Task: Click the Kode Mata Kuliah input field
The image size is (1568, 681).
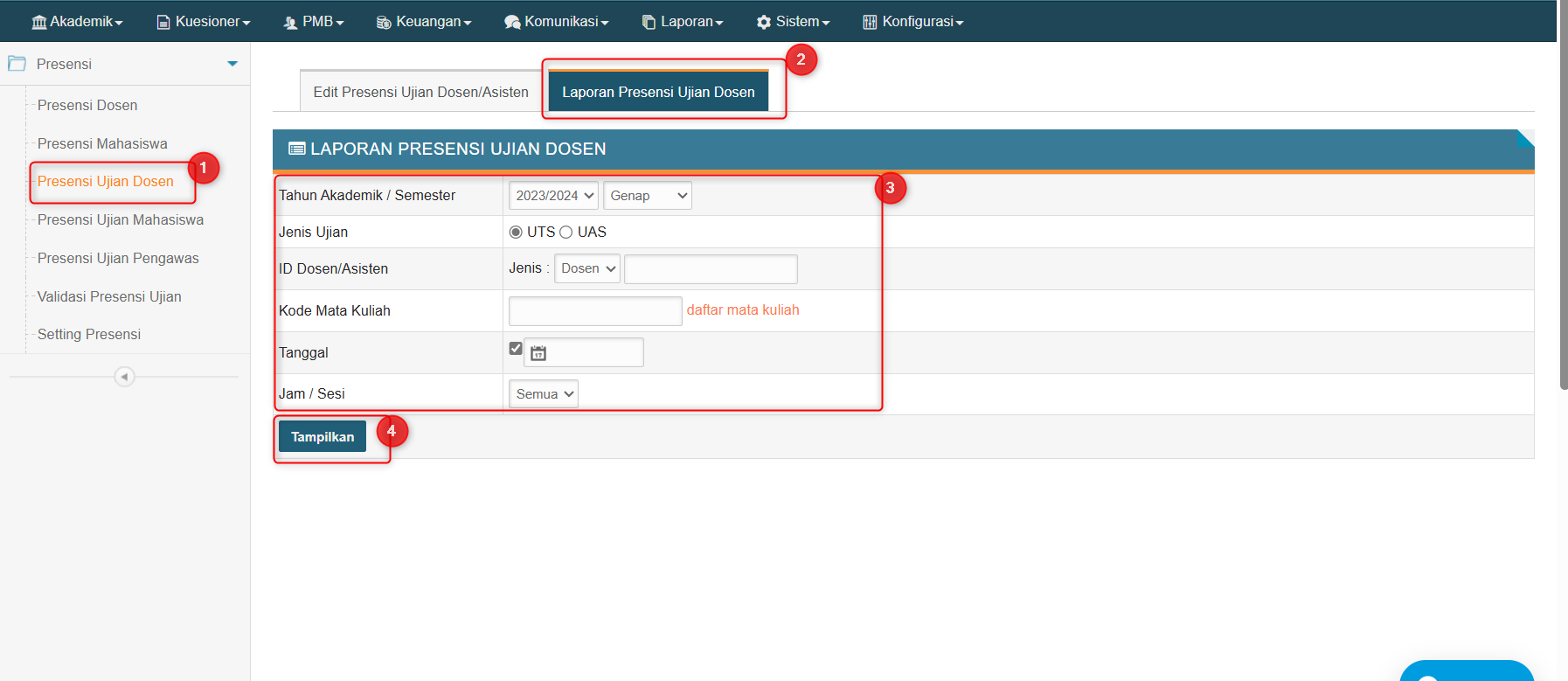Action: [595, 311]
